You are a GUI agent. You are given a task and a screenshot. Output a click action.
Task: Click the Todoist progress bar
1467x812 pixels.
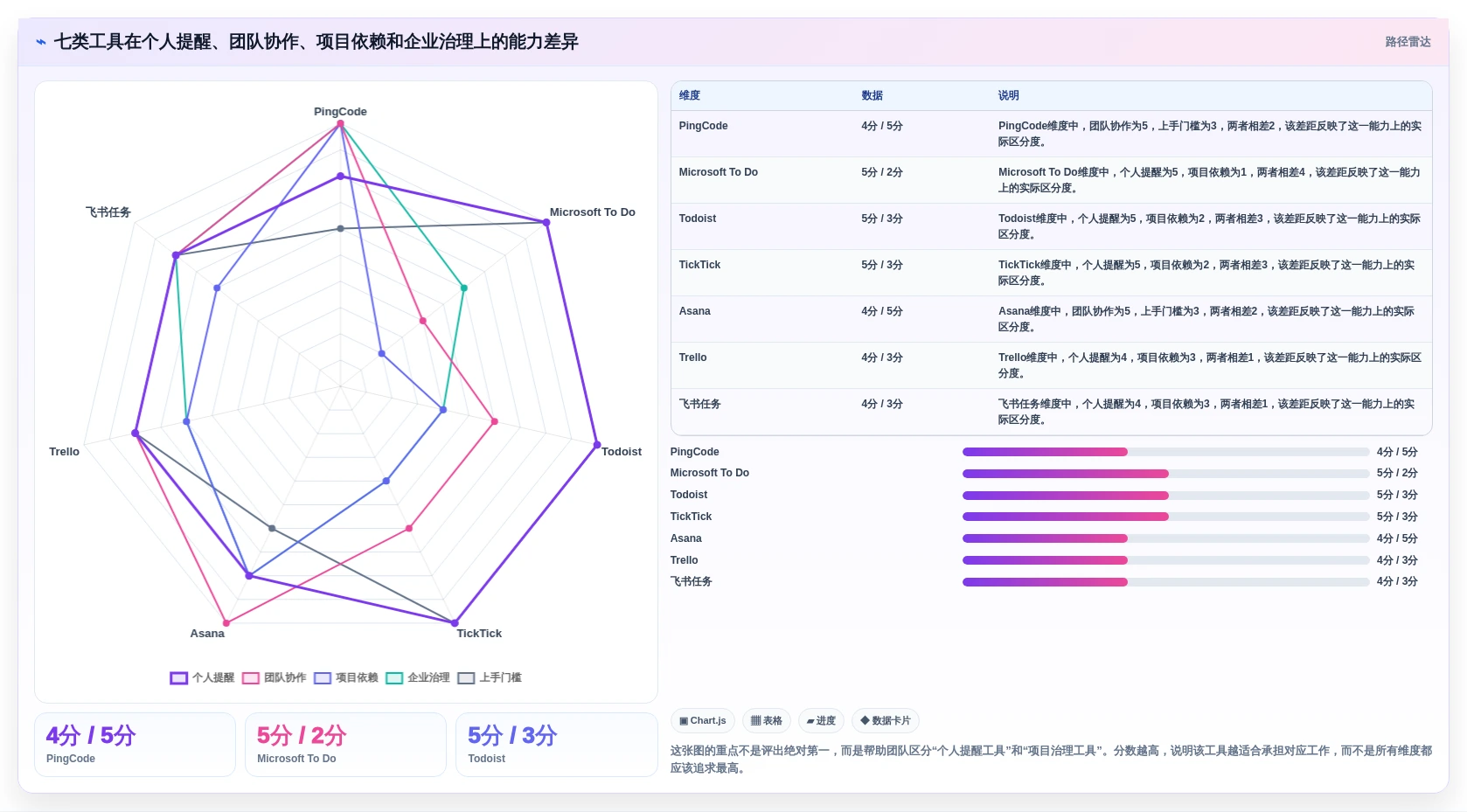[x=1165, y=496]
